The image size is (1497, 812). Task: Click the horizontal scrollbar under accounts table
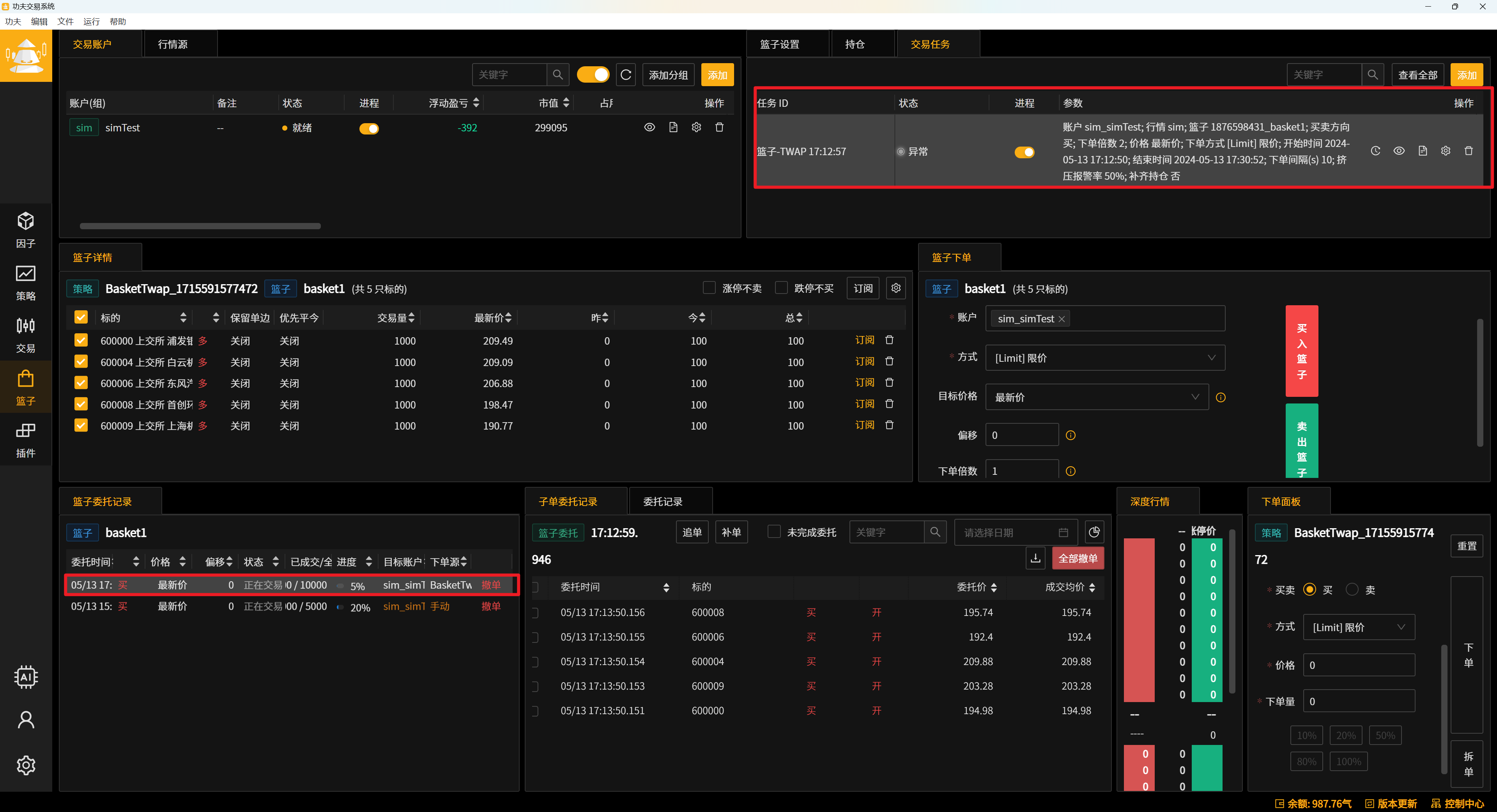pos(200,226)
